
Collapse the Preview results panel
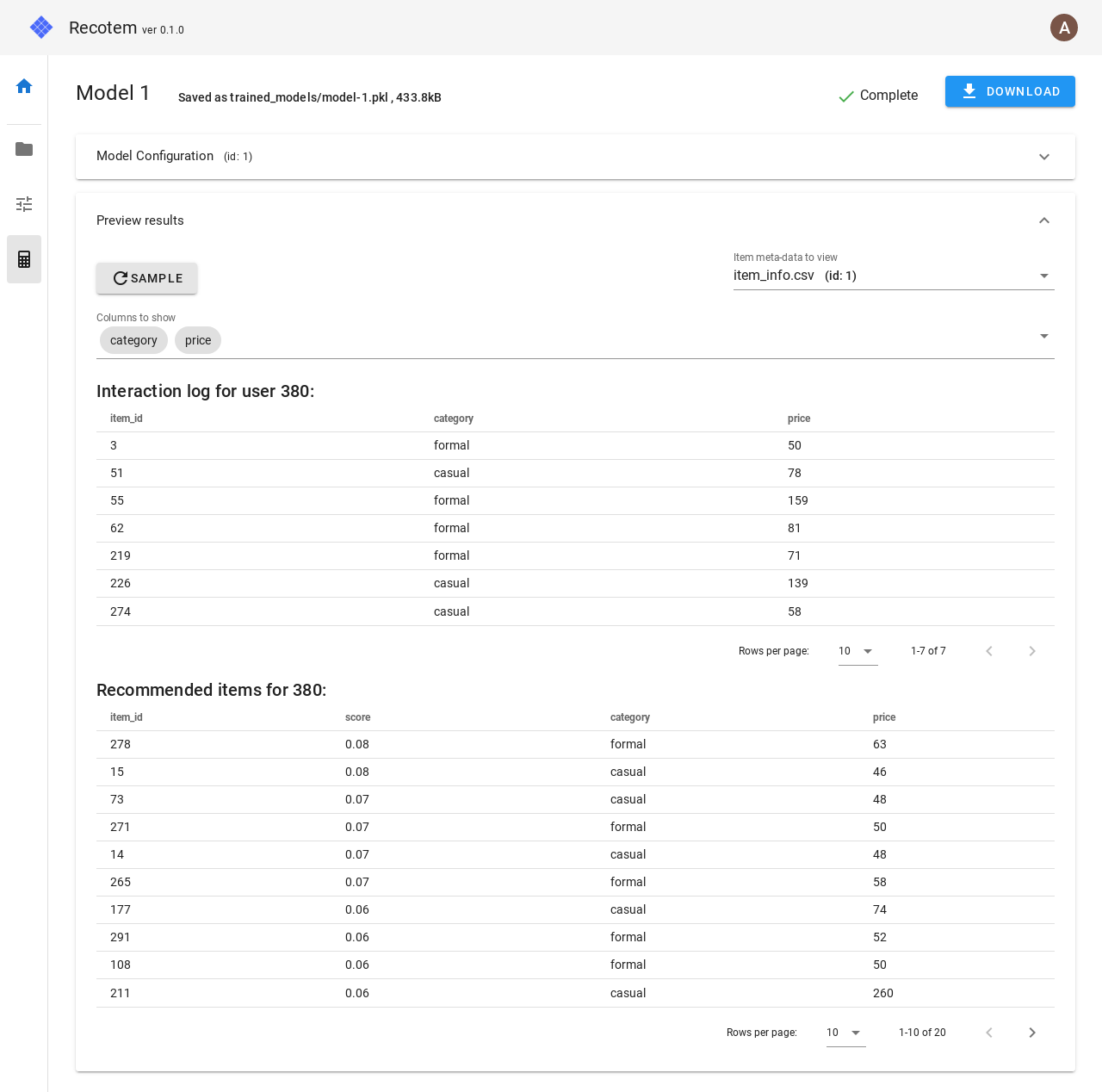1043,220
